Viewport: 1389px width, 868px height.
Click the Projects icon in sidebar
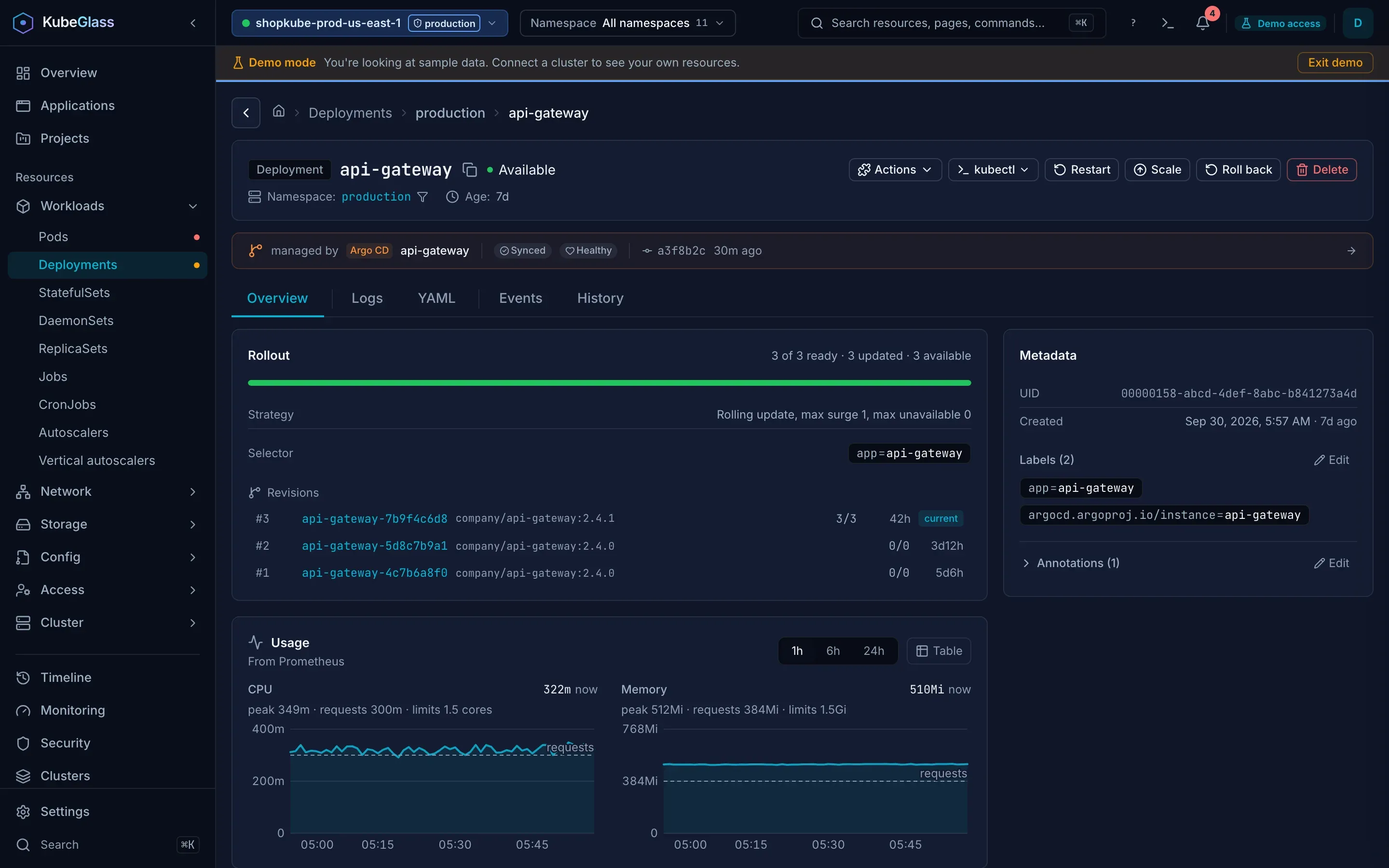(23, 138)
